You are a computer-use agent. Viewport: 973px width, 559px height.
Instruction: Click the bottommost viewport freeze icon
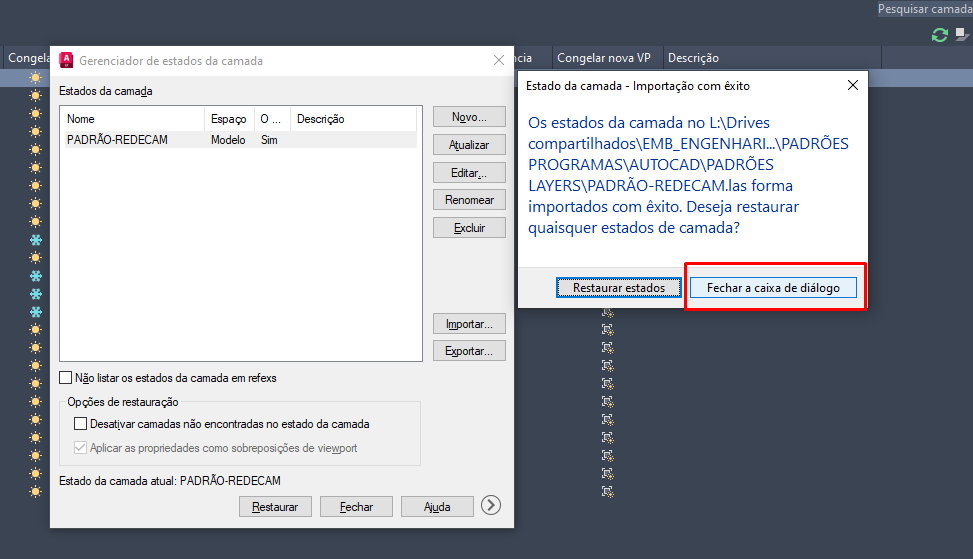click(607, 492)
